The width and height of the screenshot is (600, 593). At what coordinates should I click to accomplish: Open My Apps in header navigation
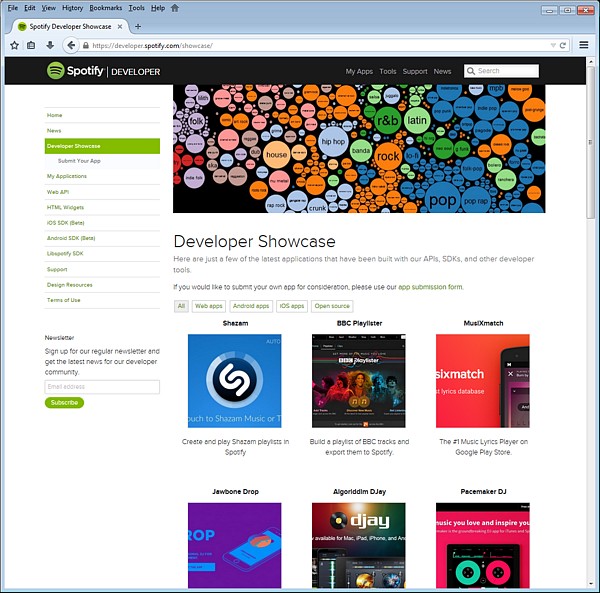pos(359,71)
